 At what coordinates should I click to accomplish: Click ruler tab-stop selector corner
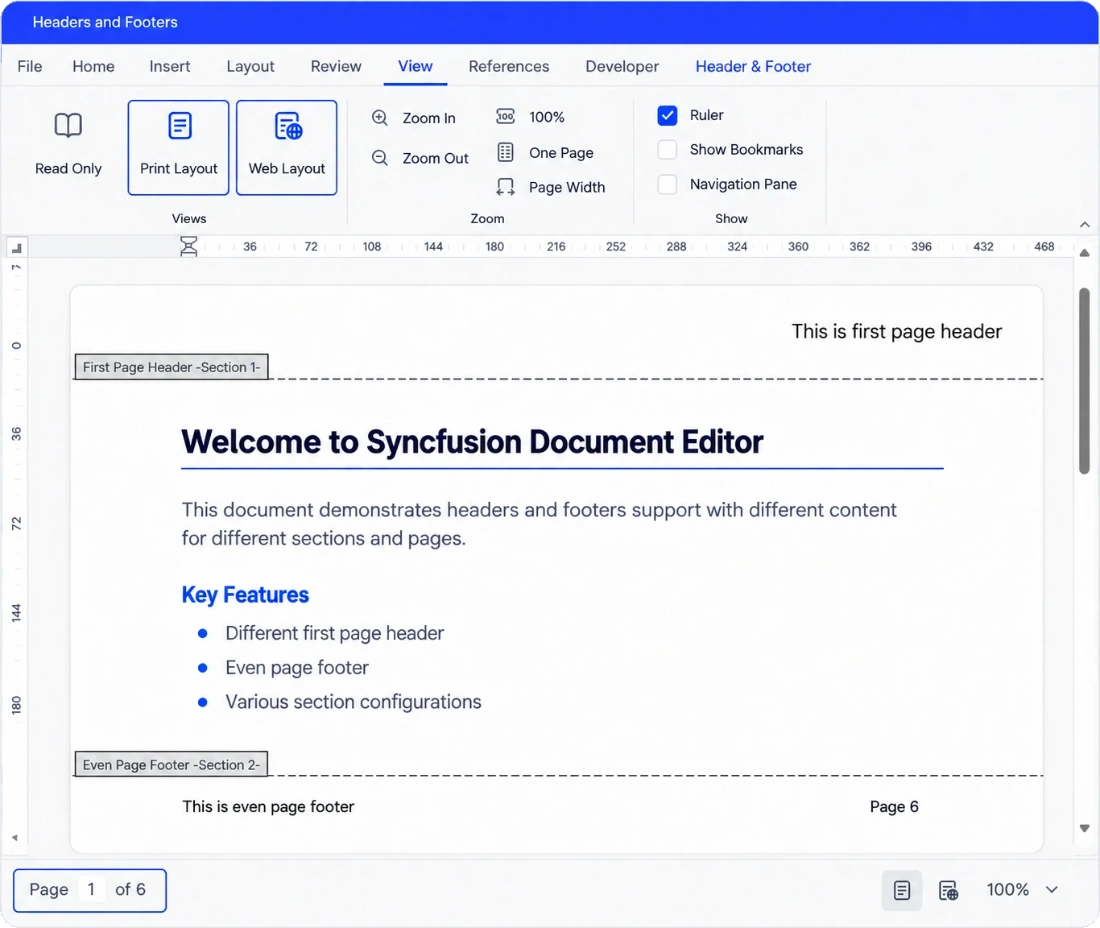click(16, 247)
